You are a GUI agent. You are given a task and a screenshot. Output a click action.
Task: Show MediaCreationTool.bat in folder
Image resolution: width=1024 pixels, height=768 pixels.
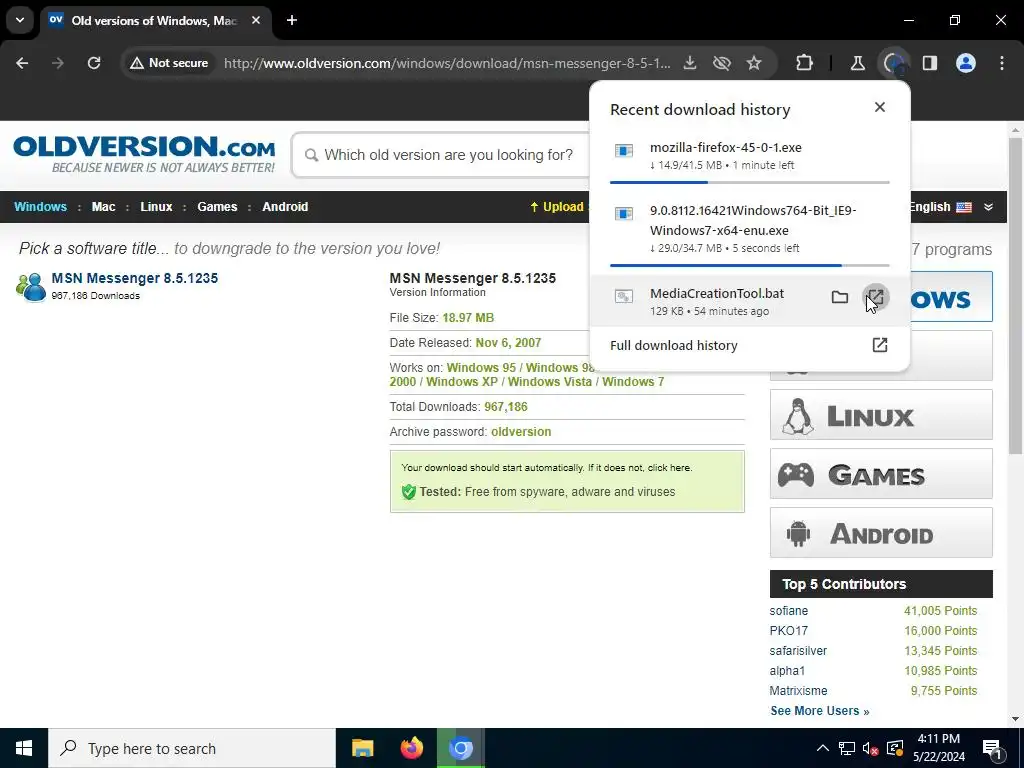(840, 298)
